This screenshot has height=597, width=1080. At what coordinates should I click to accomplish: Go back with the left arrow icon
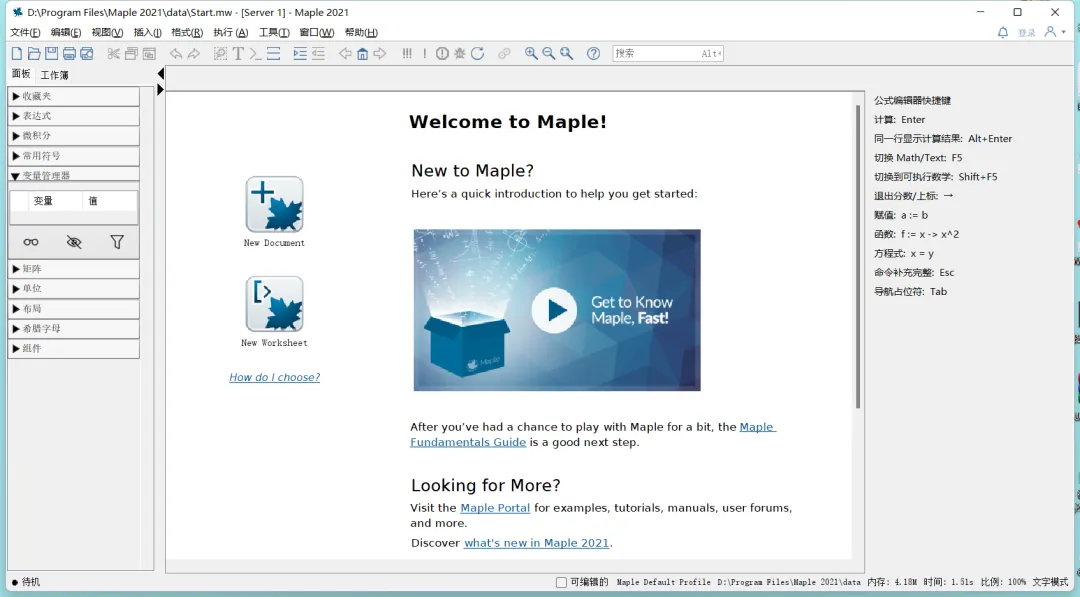(345, 54)
